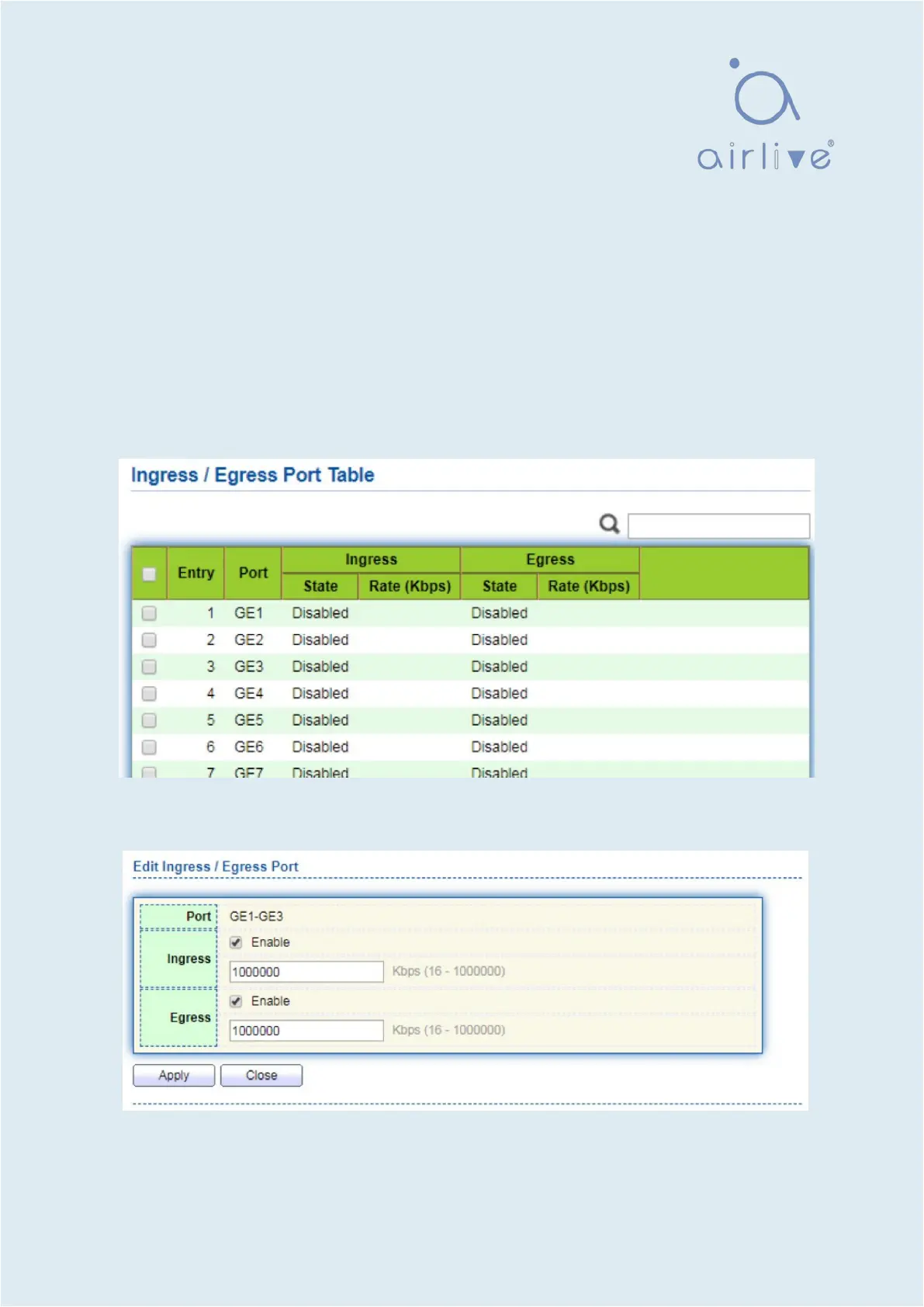Click the Egress rate Kbps field
This screenshot has width=924, height=1307.
click(306, 1031)
